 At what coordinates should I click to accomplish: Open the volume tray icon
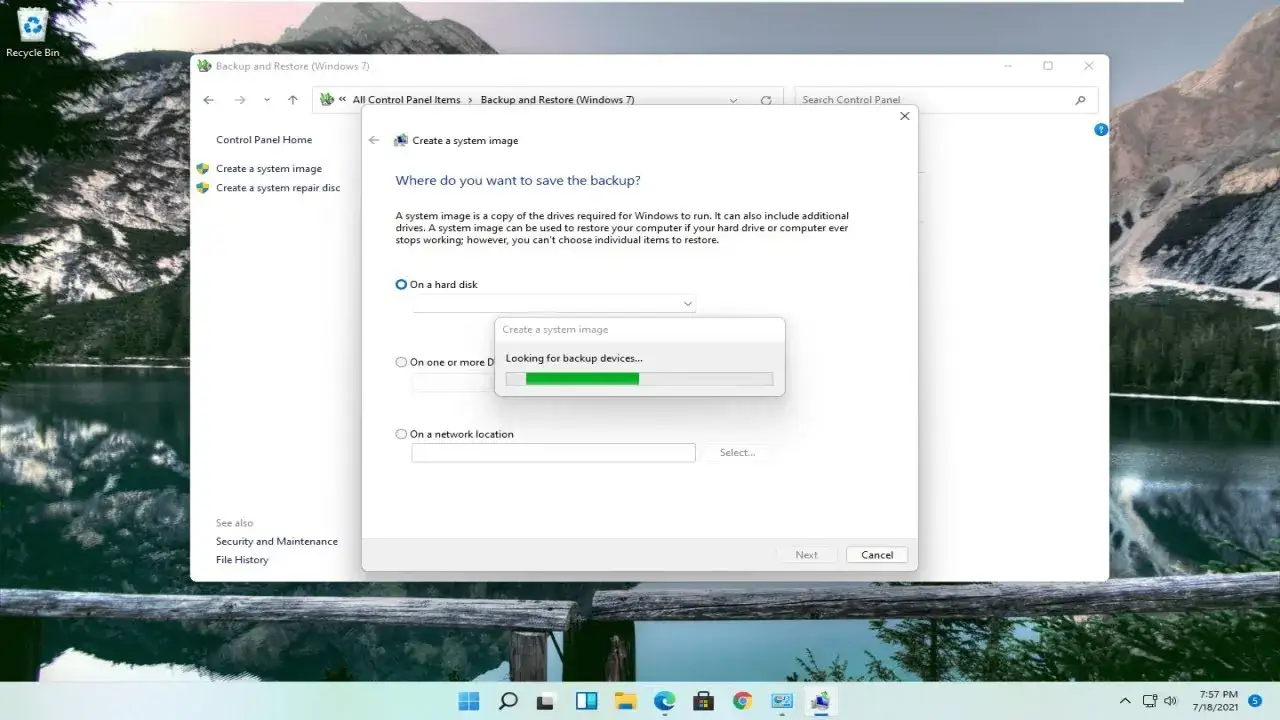point(1171,701)
